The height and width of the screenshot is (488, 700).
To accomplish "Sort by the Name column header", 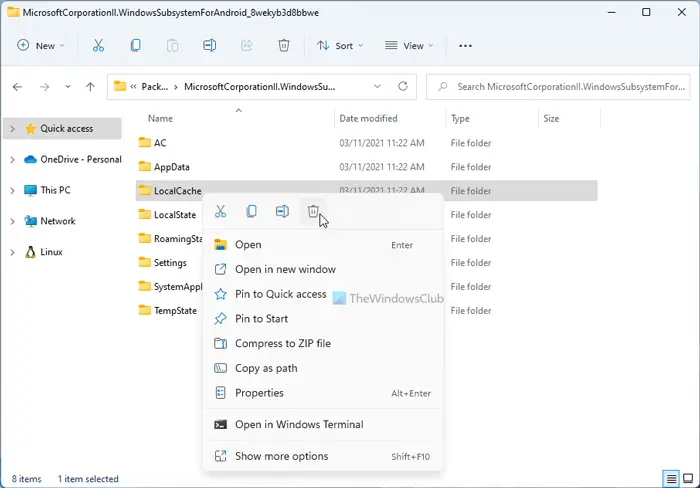I will (160, 118).
